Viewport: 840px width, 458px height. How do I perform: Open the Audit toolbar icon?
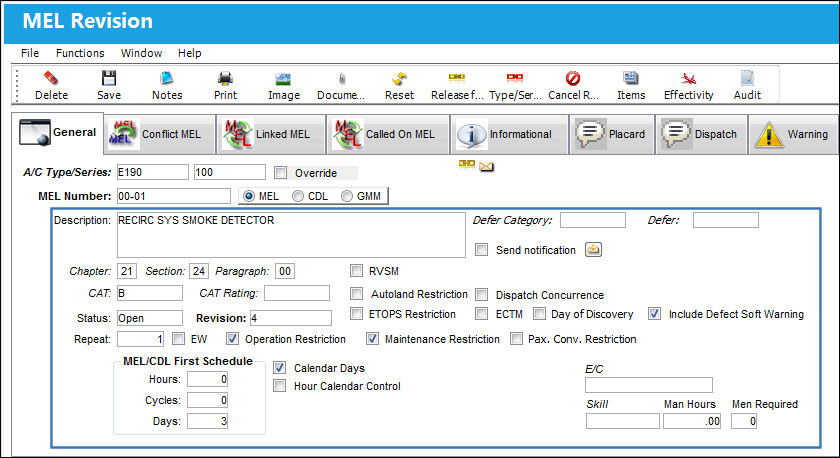click(x=747, y=79)
